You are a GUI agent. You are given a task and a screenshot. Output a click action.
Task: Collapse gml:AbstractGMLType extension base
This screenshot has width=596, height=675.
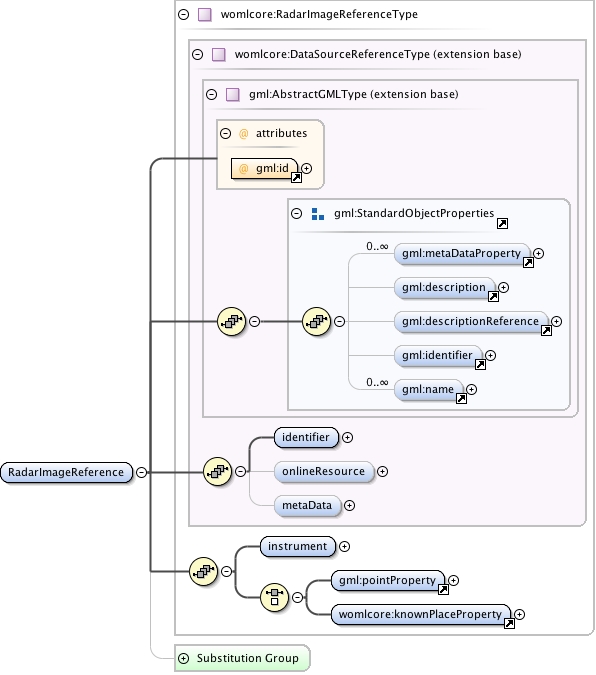(x=211, y=94)
